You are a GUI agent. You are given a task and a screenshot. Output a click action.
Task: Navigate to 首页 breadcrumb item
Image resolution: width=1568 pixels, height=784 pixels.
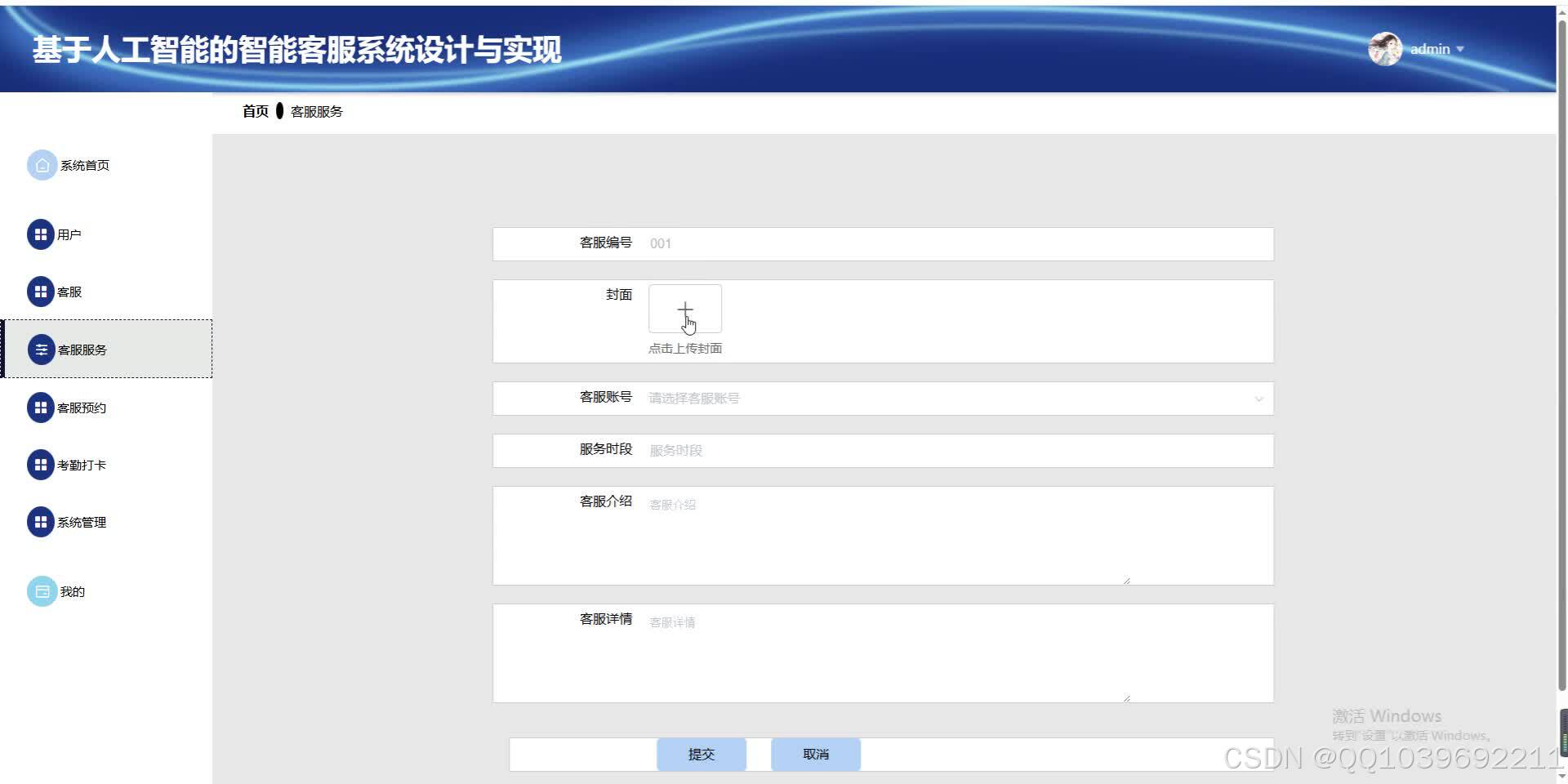[254, 110]
